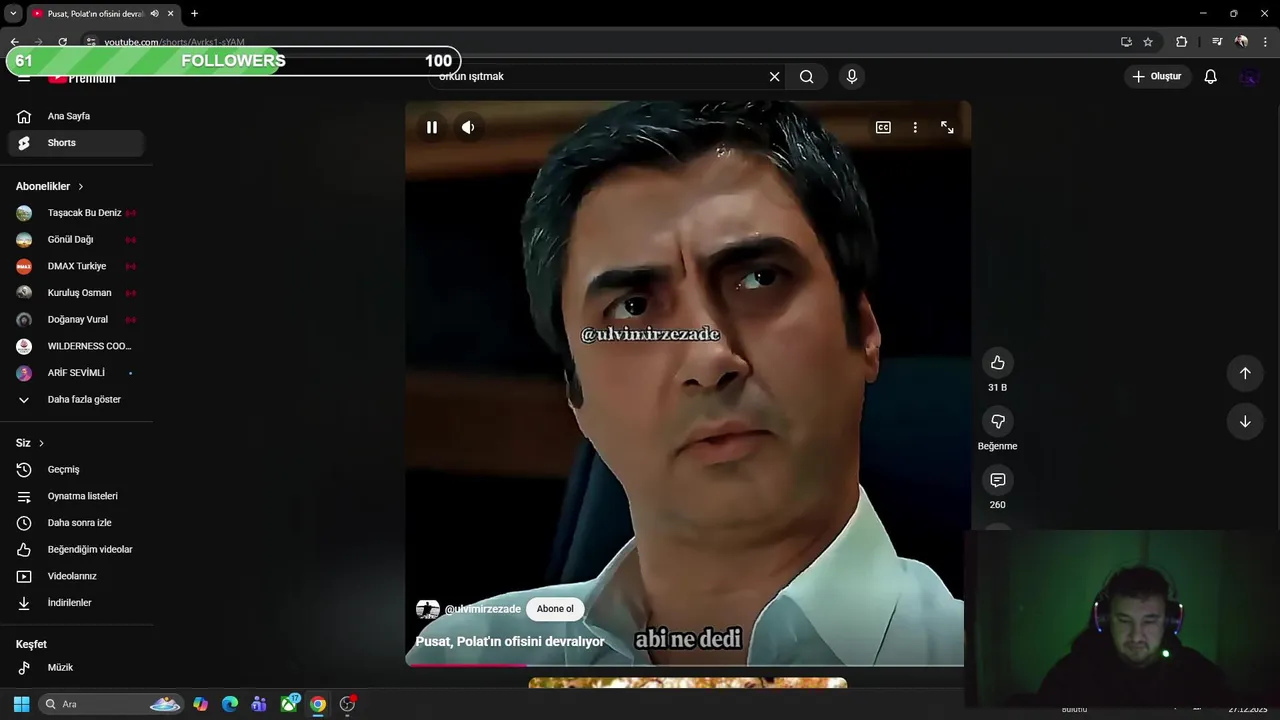Go to Ana Sayfa home
Viewport: 1280px width, 720px height.
point(76,116)
